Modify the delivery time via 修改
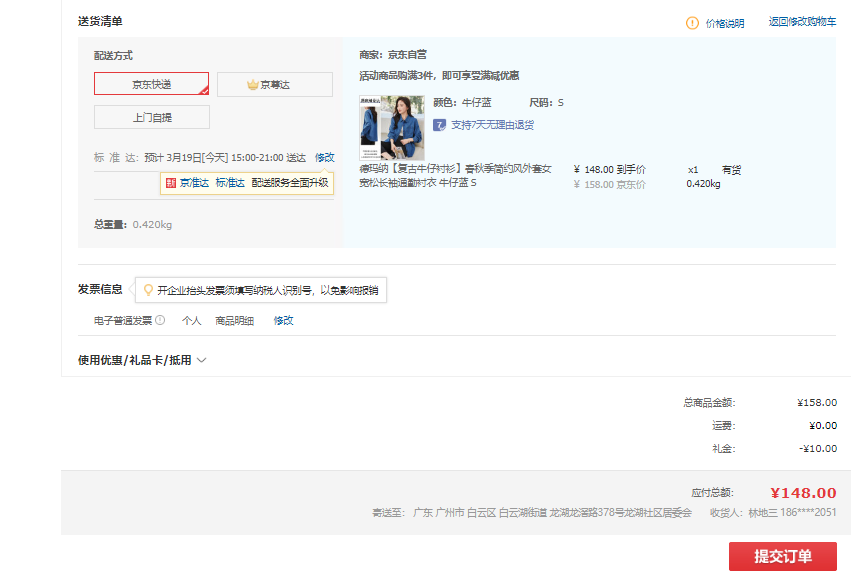The height and width of the screenshot is (588, 851). [325, 157]
